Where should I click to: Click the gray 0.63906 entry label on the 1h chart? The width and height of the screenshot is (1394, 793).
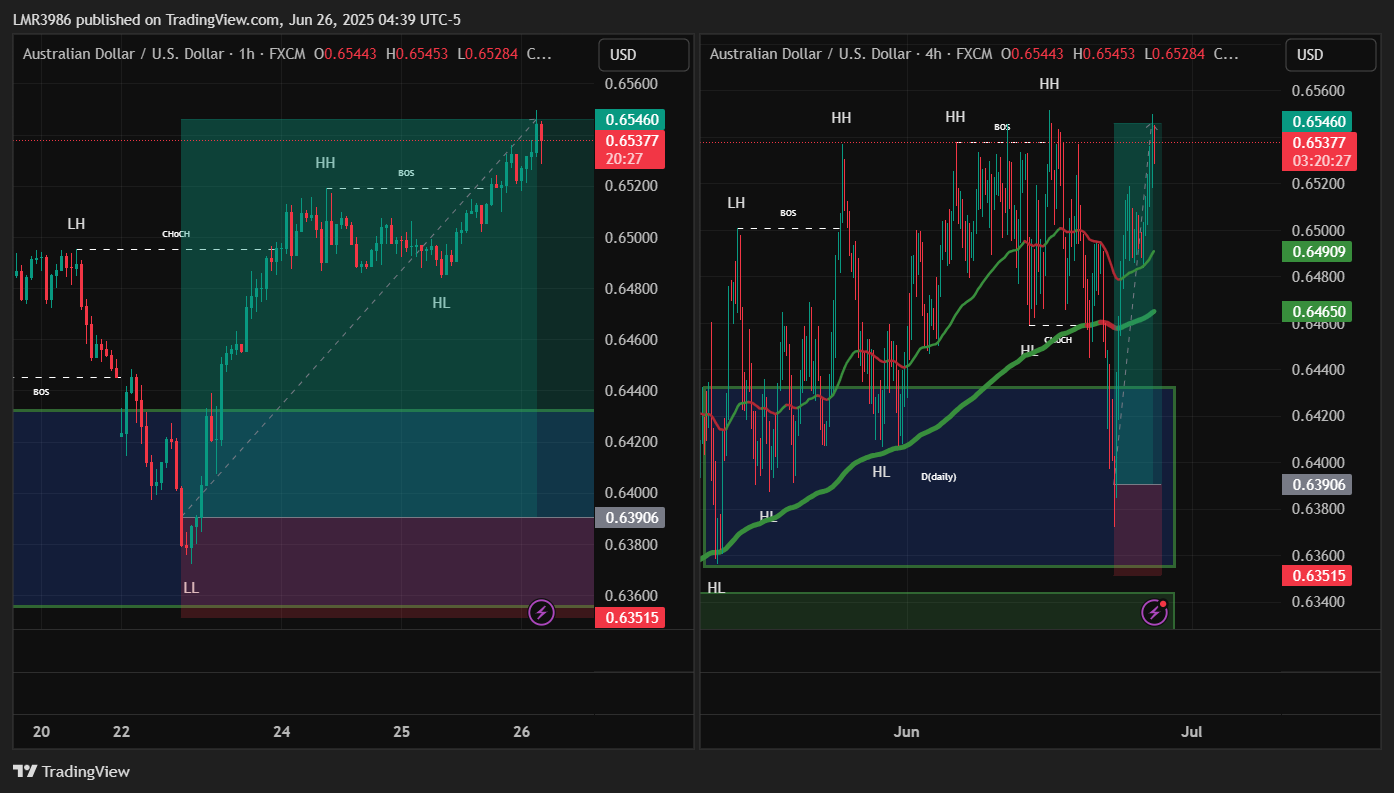pos(631,517)
